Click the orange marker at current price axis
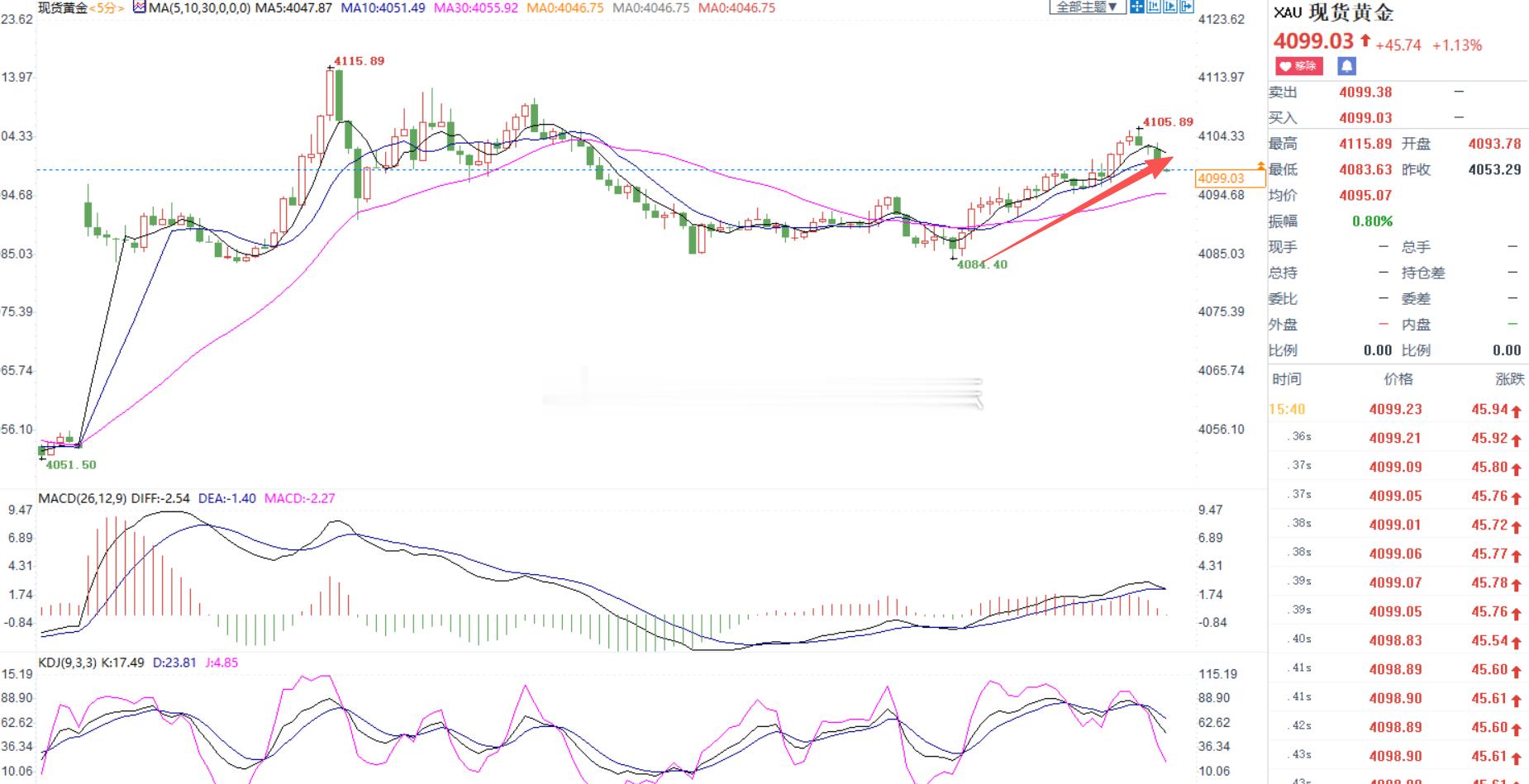 click(x=1260, y=167)
